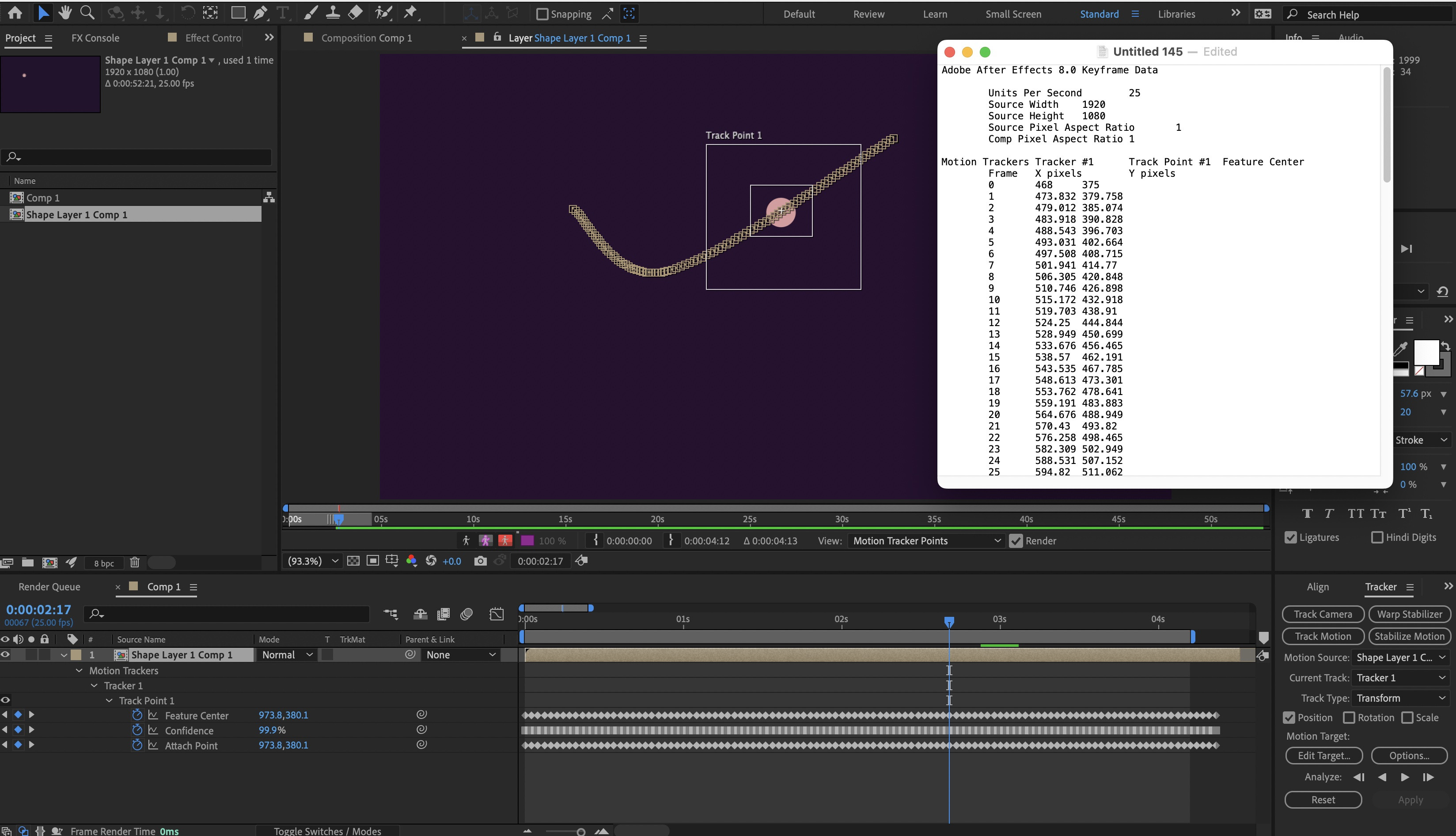Click the Track Motion button
Image resolution: width=1456 pixels, height=836 pixels.
point(1323,635)
